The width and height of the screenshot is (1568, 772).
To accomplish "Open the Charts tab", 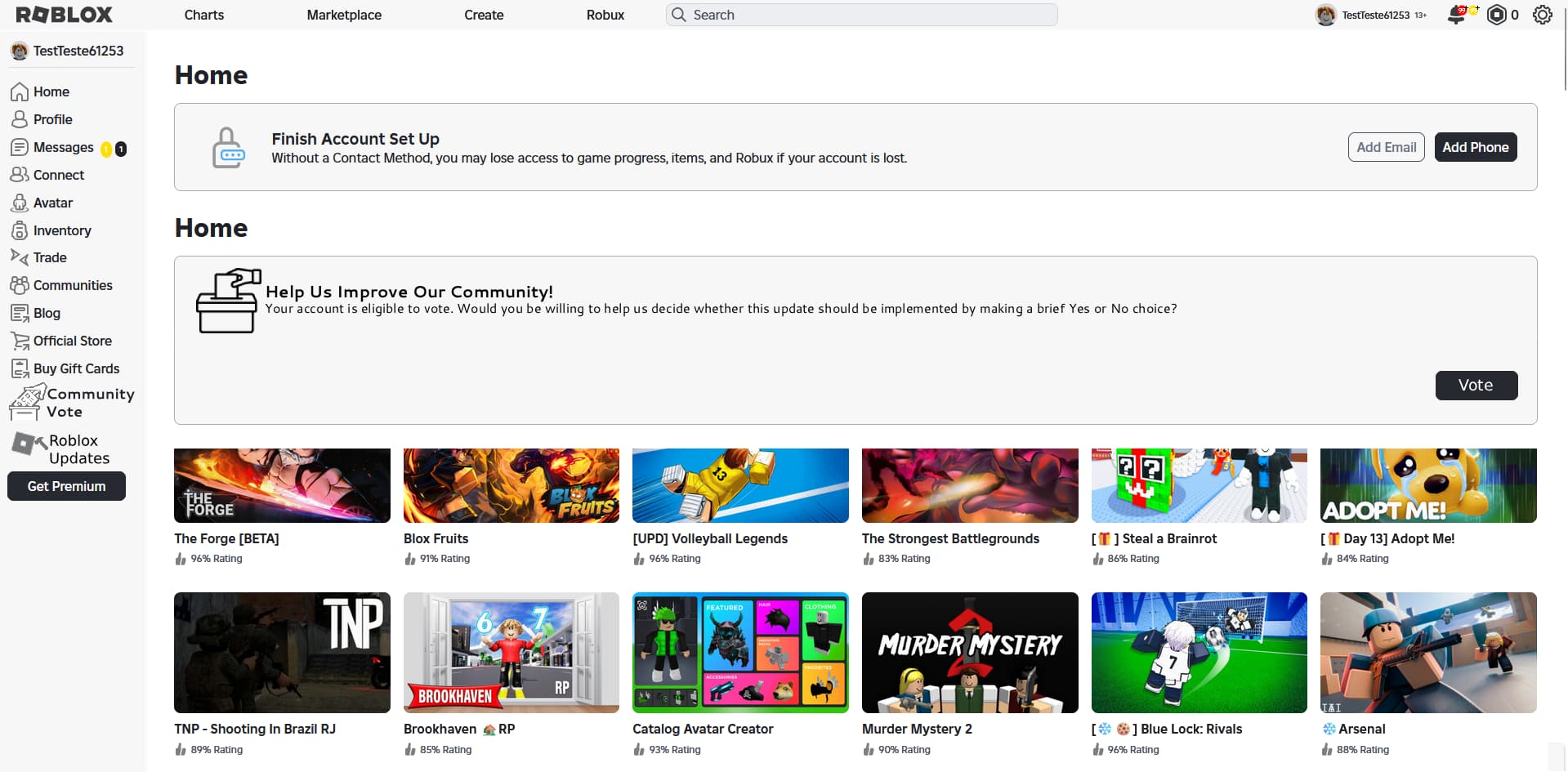I will pyautogui.click(x=204, y=15).
